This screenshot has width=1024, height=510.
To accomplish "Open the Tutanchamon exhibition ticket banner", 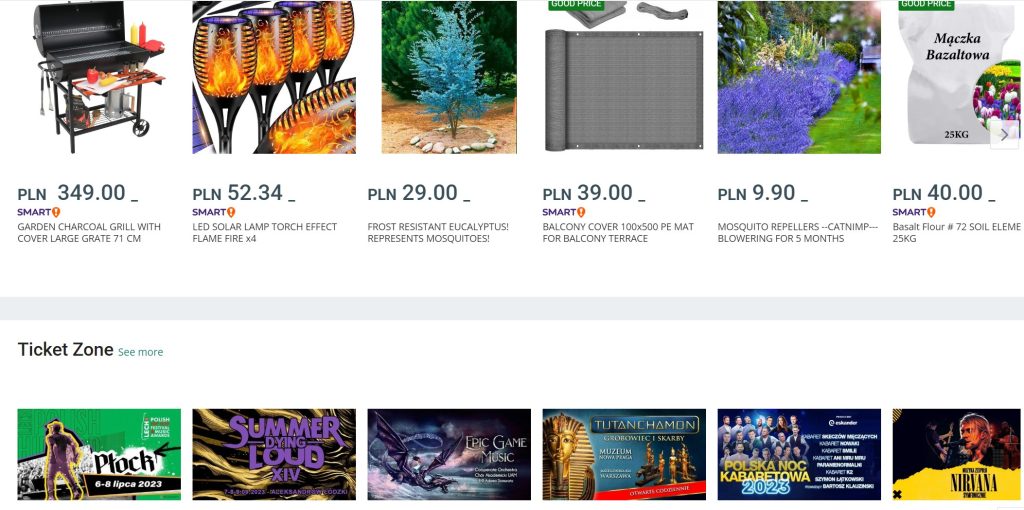I will point(624,454).
